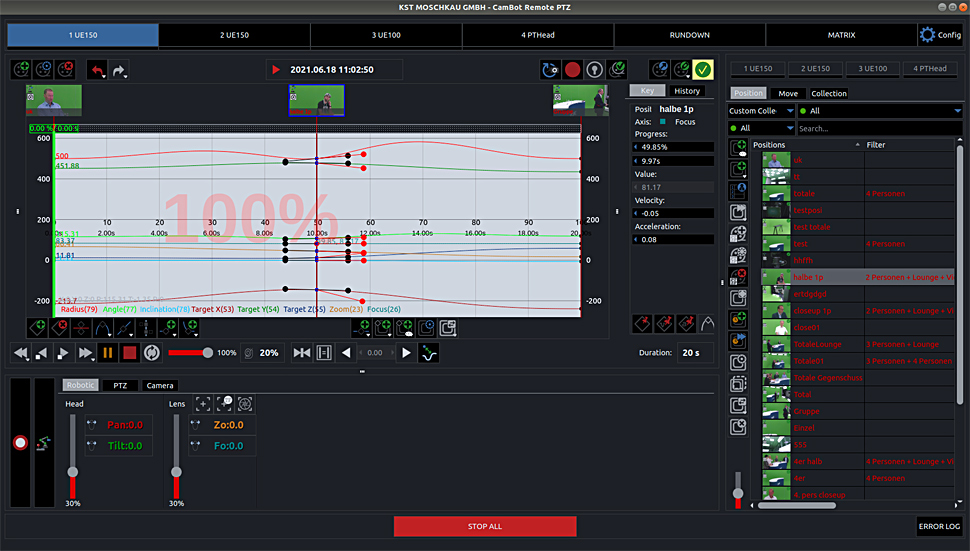970x551 pixels.
Task: Decrease Progress percentage value arrow
Action: (636, 147)
